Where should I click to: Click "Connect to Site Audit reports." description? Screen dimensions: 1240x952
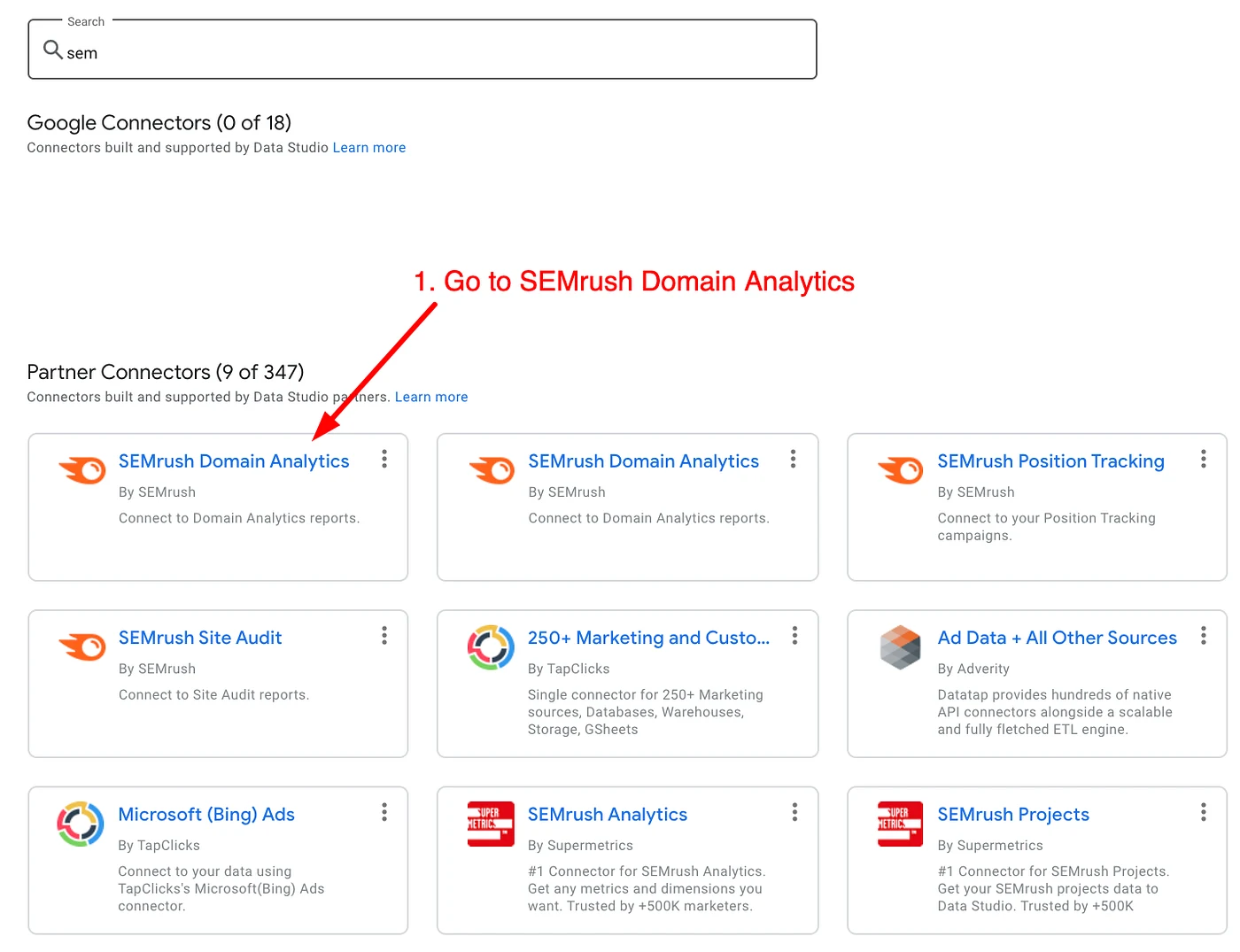click(214, 695)
